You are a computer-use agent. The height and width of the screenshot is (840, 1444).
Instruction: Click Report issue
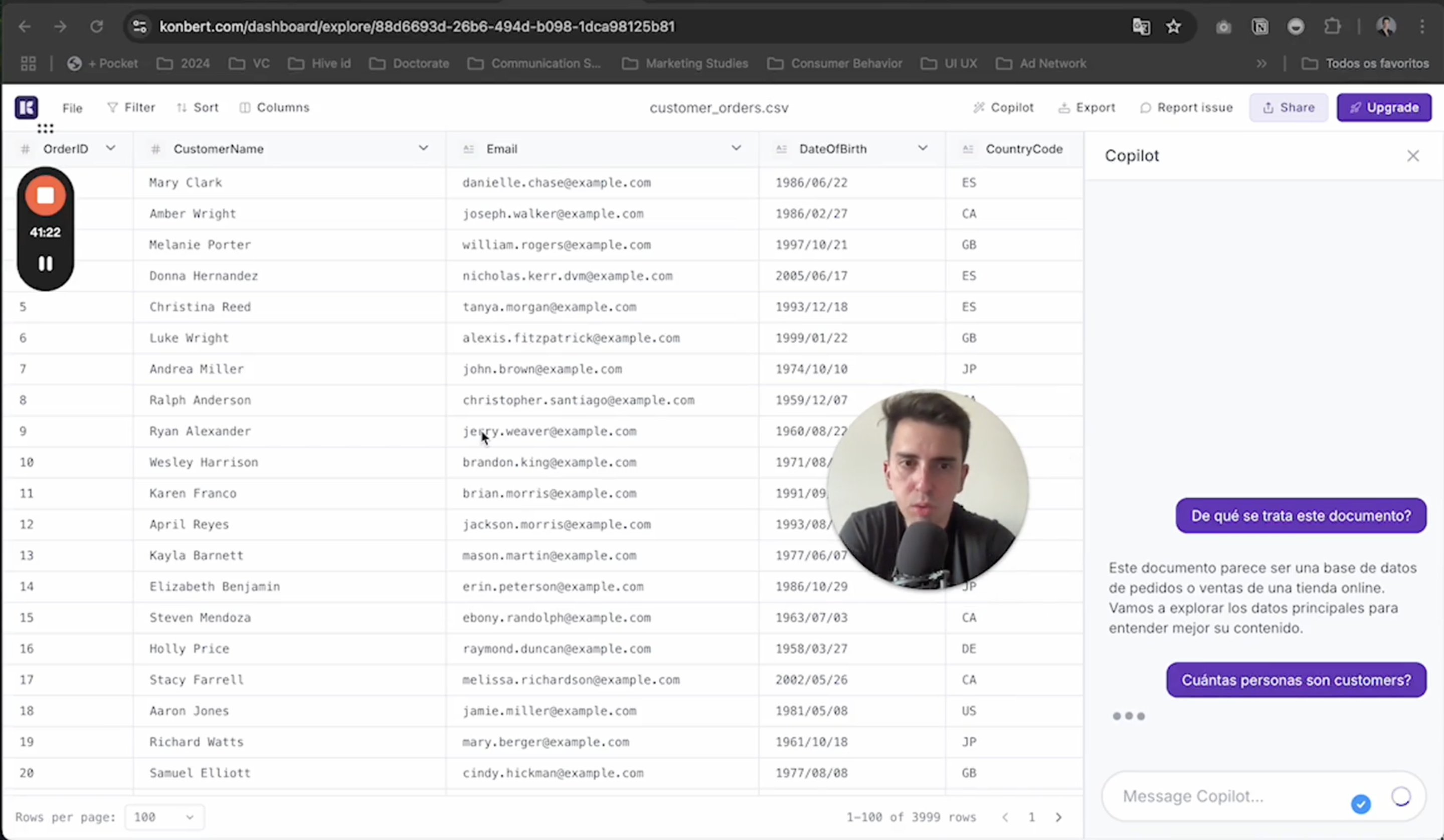coord(1186,107)
